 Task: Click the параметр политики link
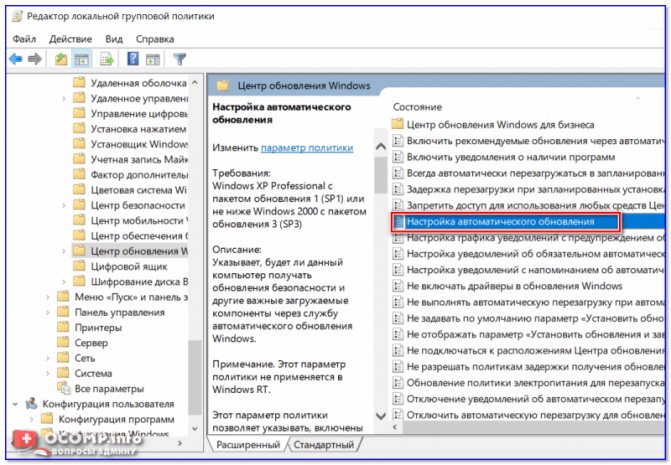pyautogui.click(x=307, y=148)
